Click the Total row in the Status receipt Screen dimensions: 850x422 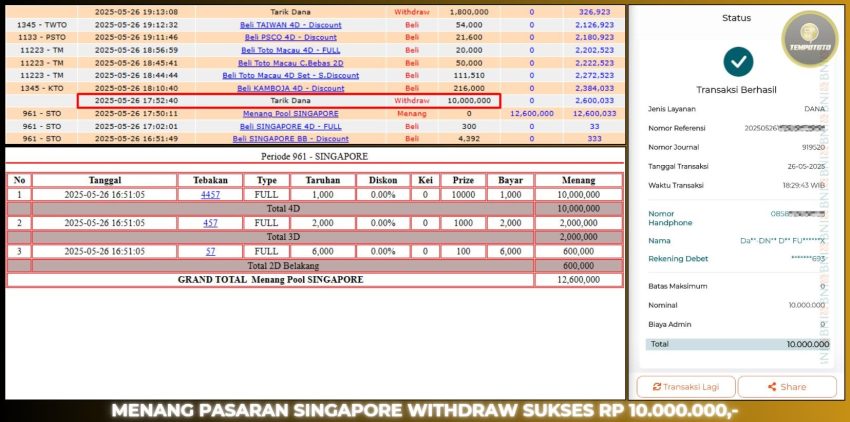tap(738, 344)
